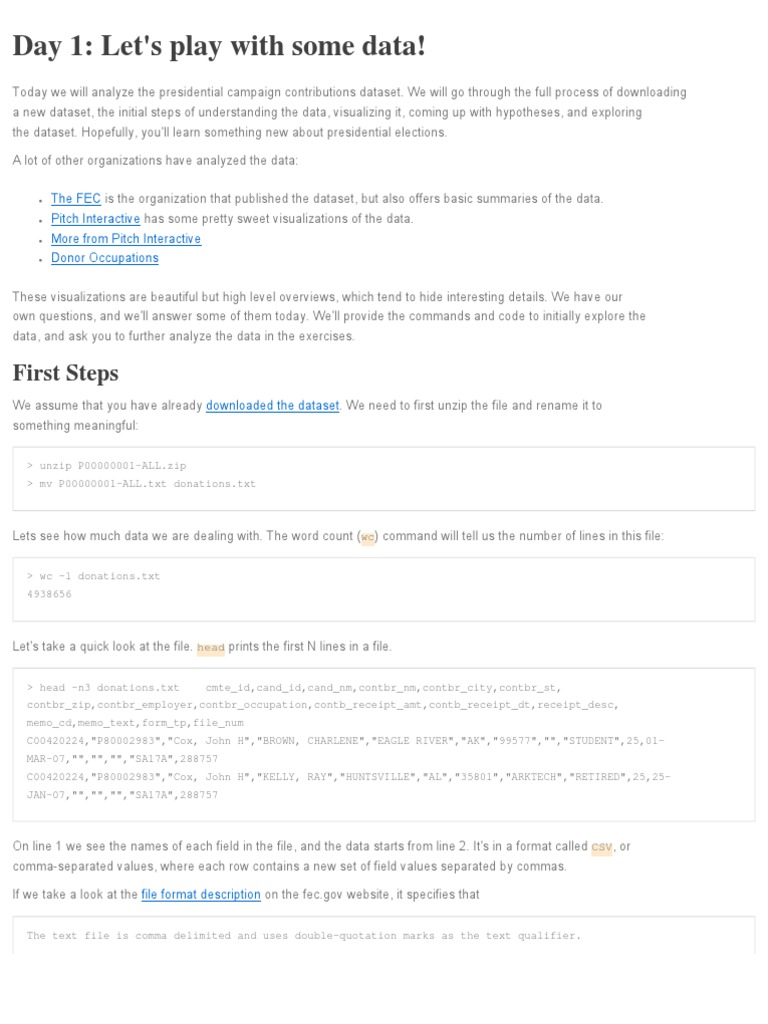Click the "These visualizations are beautiful" paragraph
The image size is (768, 1024).
(x=329, y=316)
